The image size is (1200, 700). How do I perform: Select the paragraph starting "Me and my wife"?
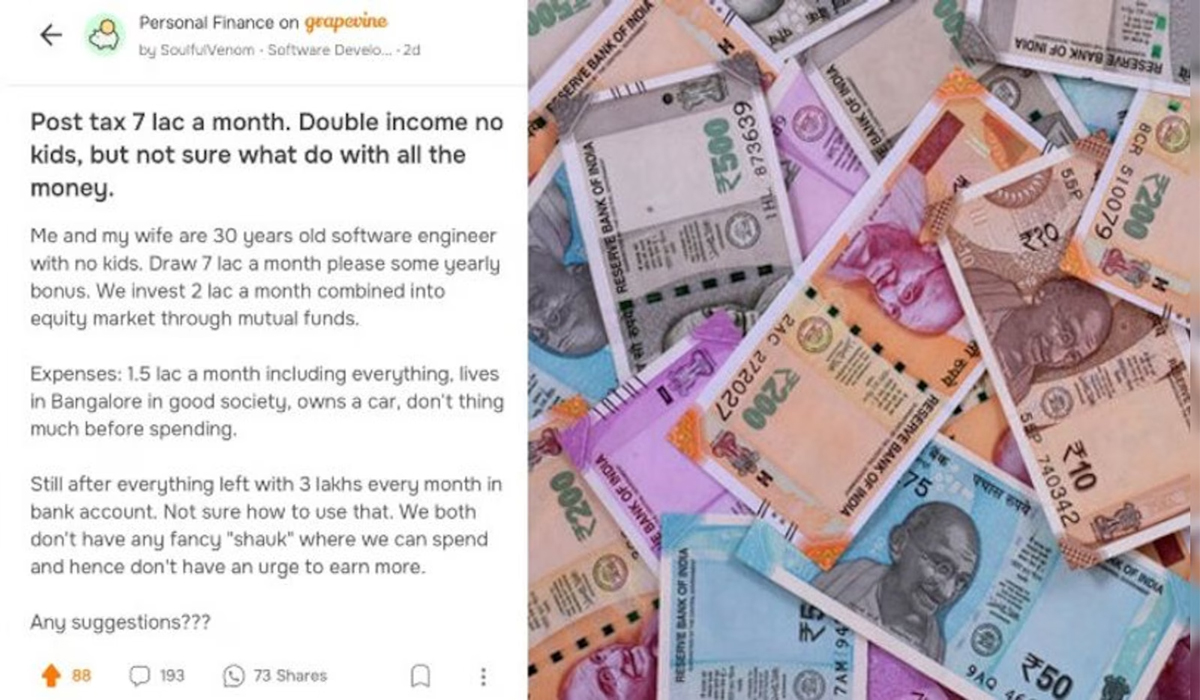(x=265, y=278)
